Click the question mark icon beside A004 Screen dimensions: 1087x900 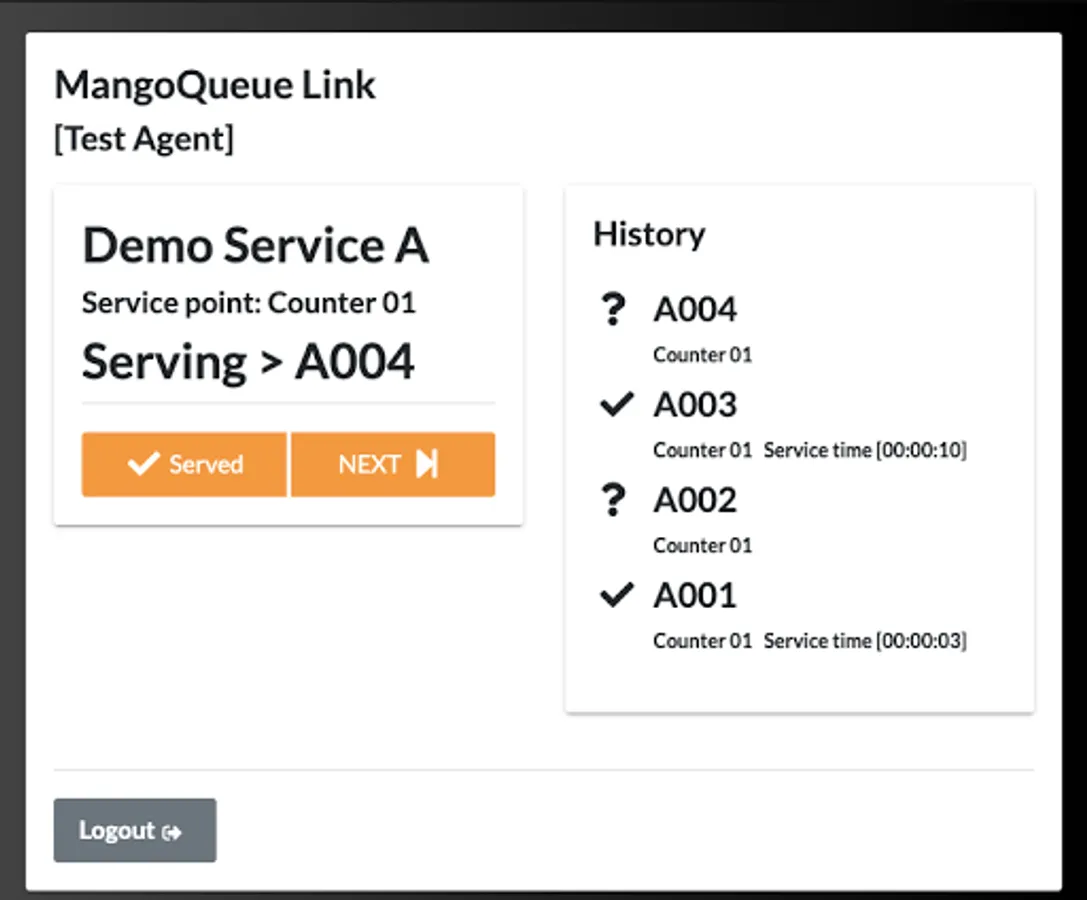coord(615,310)
